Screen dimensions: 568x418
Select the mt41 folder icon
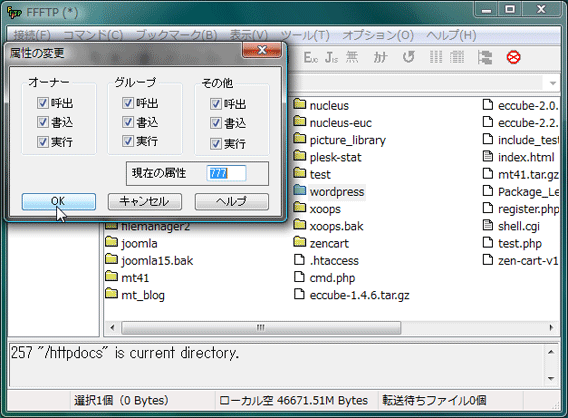pos(112,276)
